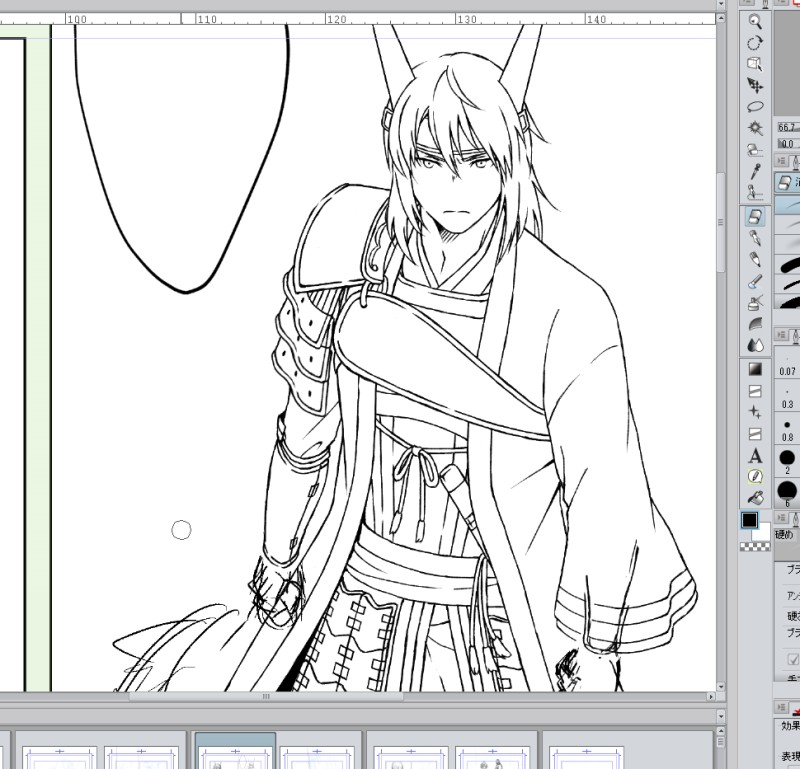
Task: Select the highlighted eraser stroke preview
Action: click(788, 206)
